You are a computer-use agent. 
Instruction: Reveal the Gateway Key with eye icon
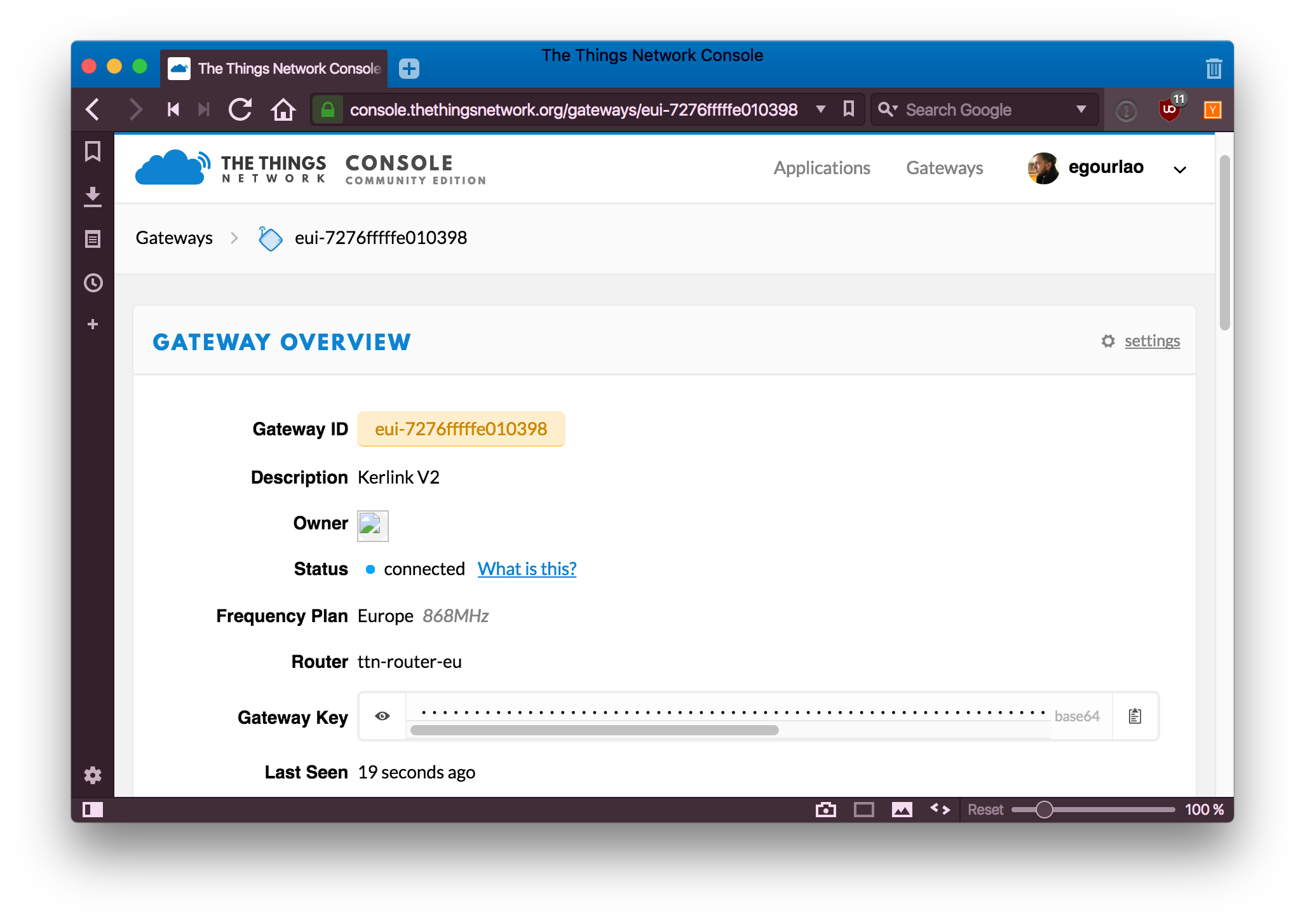[x=382, y=716]
